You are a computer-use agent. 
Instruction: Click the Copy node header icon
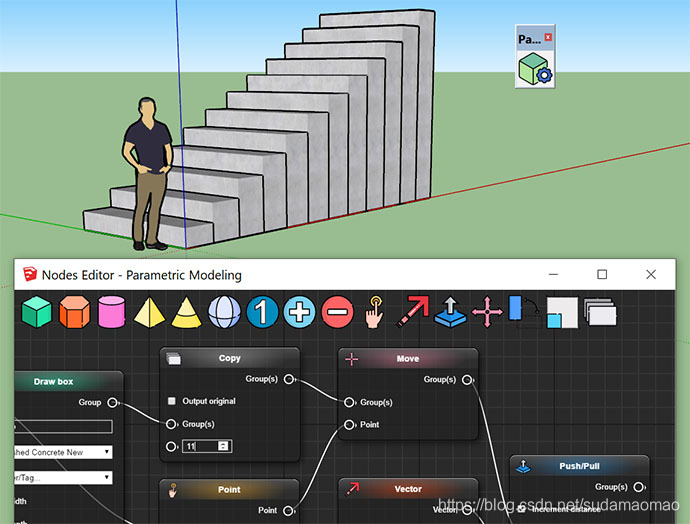tap(173, 359)
